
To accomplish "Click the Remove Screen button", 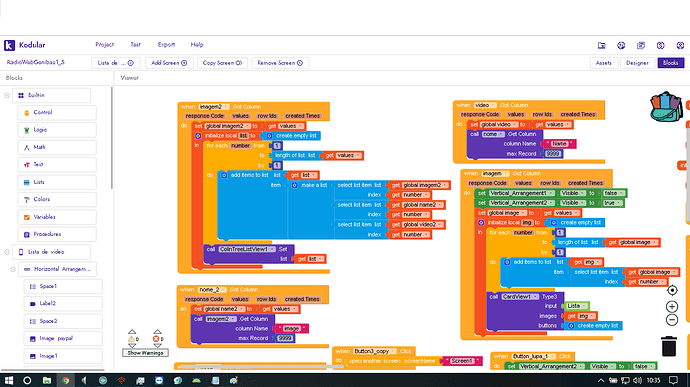I will (280, 63).
